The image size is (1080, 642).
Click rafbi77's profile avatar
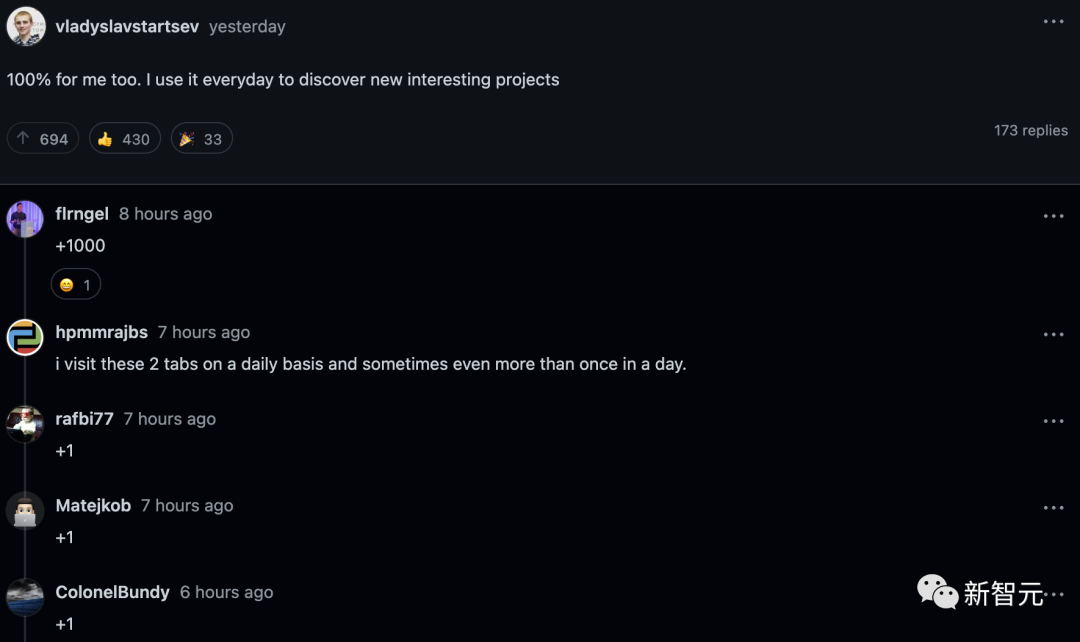click(x=25, y=424)
